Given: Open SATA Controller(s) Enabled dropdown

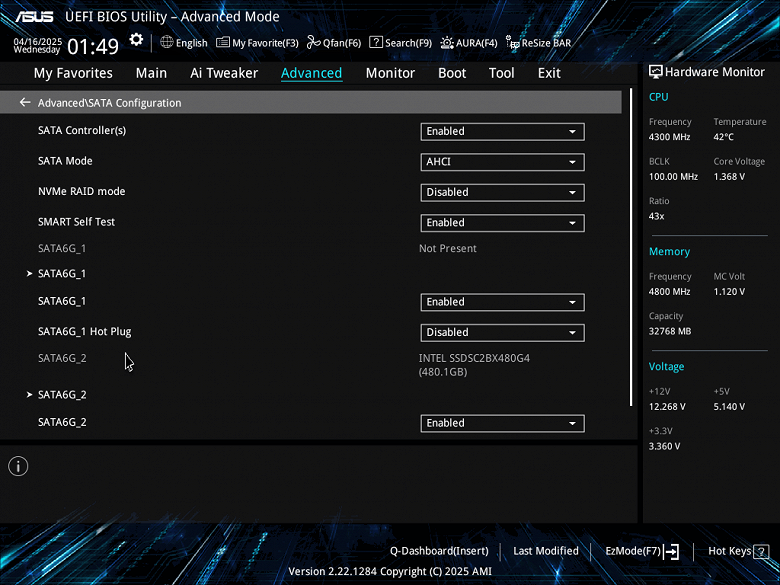Looking at the screenshot, I should tap(502, 131).
